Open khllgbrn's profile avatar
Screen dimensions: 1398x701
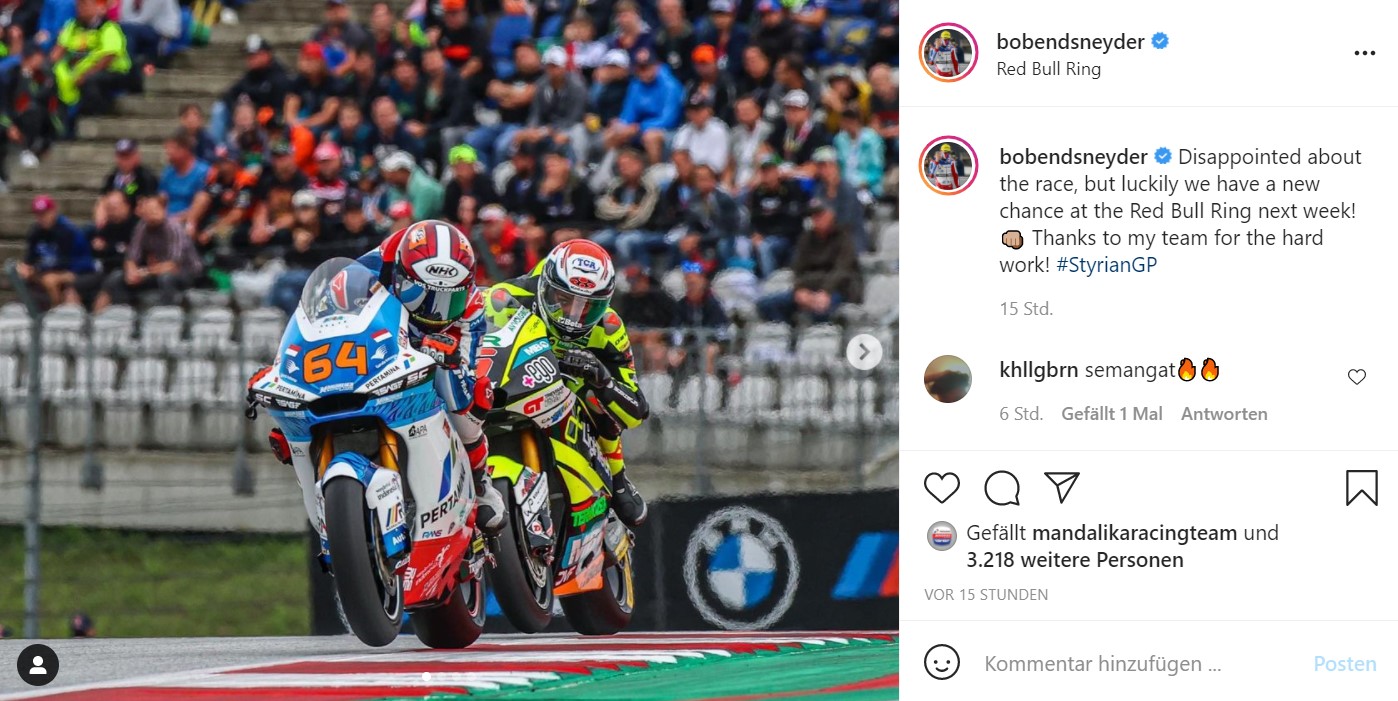pos(948,379)
